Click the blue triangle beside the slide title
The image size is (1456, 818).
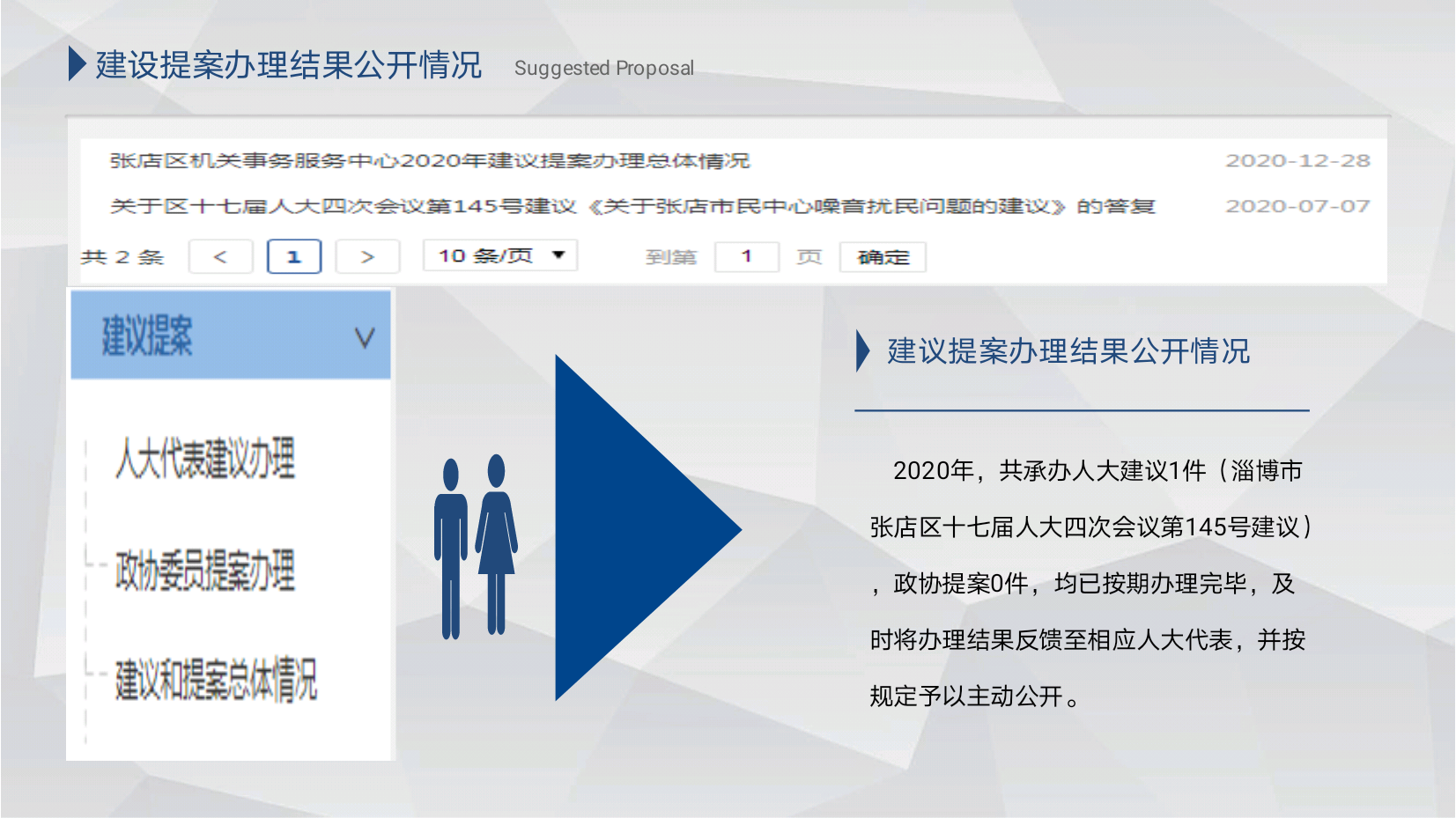[x=77, y=64]
